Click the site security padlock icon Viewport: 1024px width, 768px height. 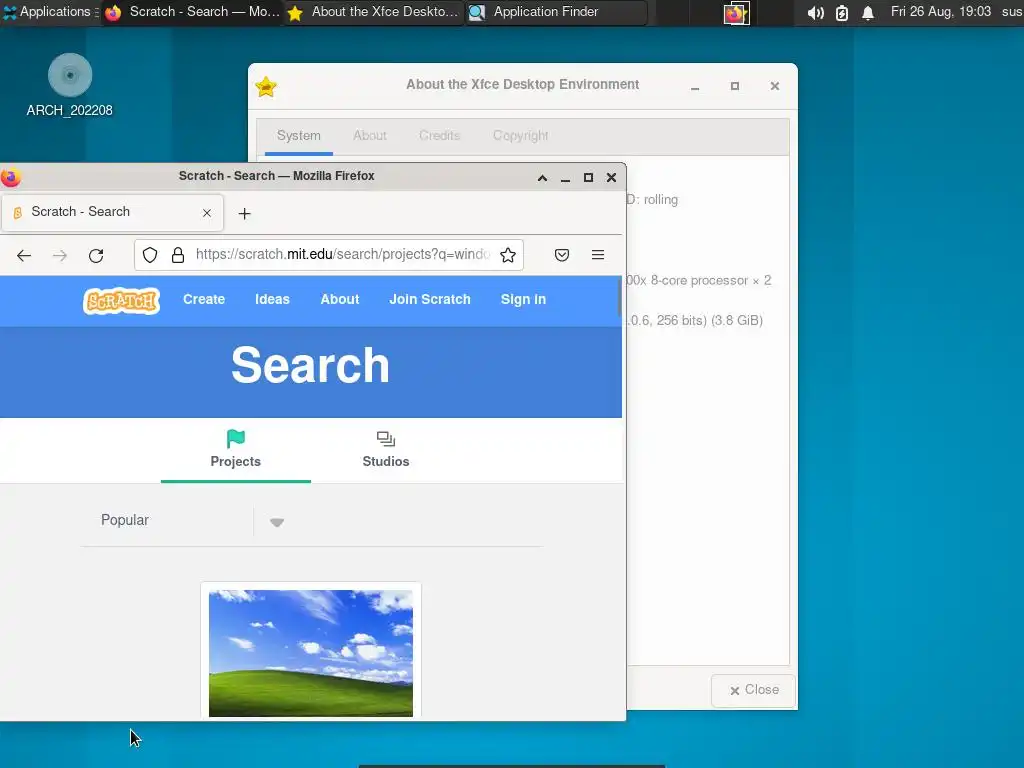[x=178, y=255]
